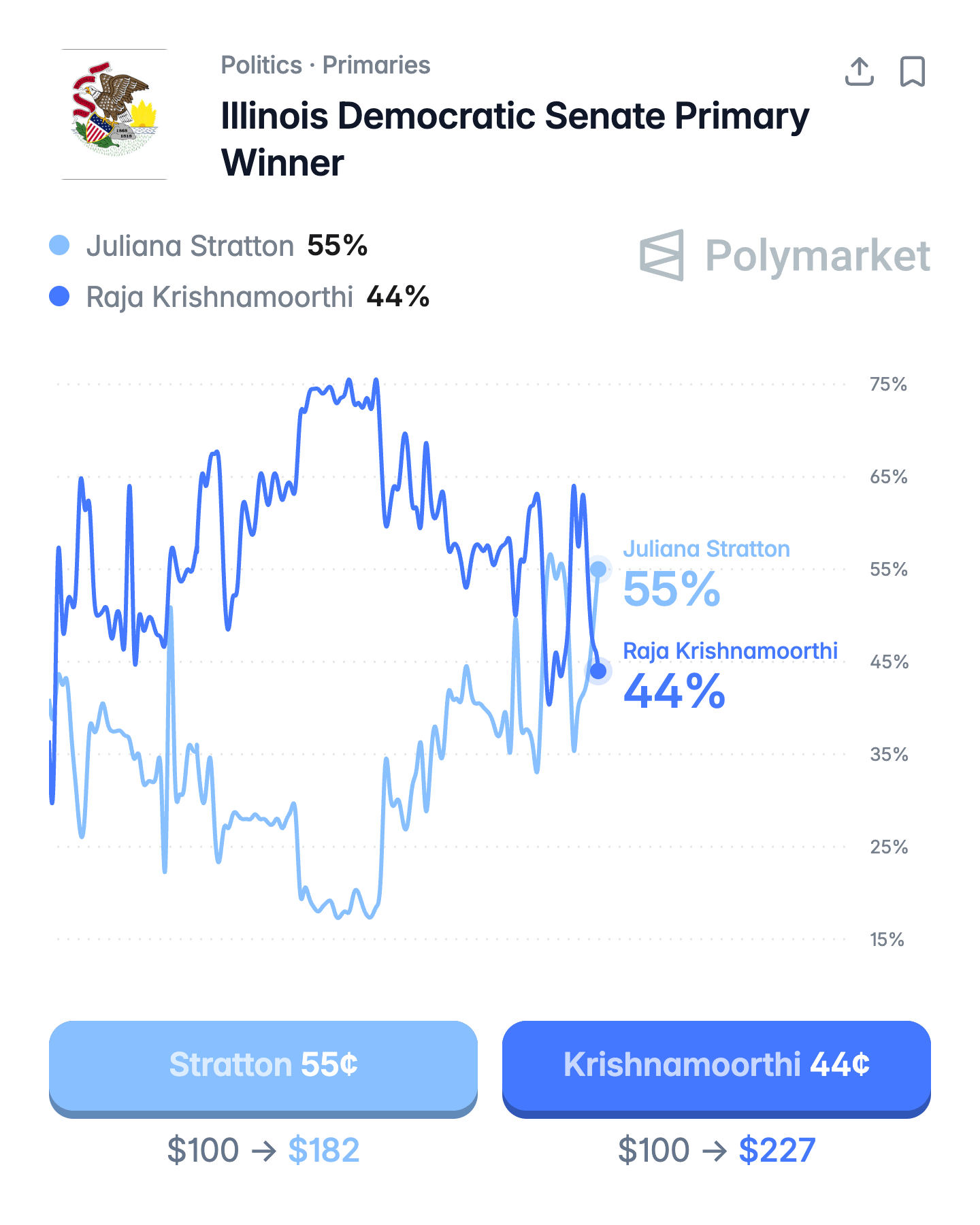The width and height of the screenshot is (980, 1225).
Task: Click the Krishnamoorthi endpoint marker on chart
Action: pos(598,671)
